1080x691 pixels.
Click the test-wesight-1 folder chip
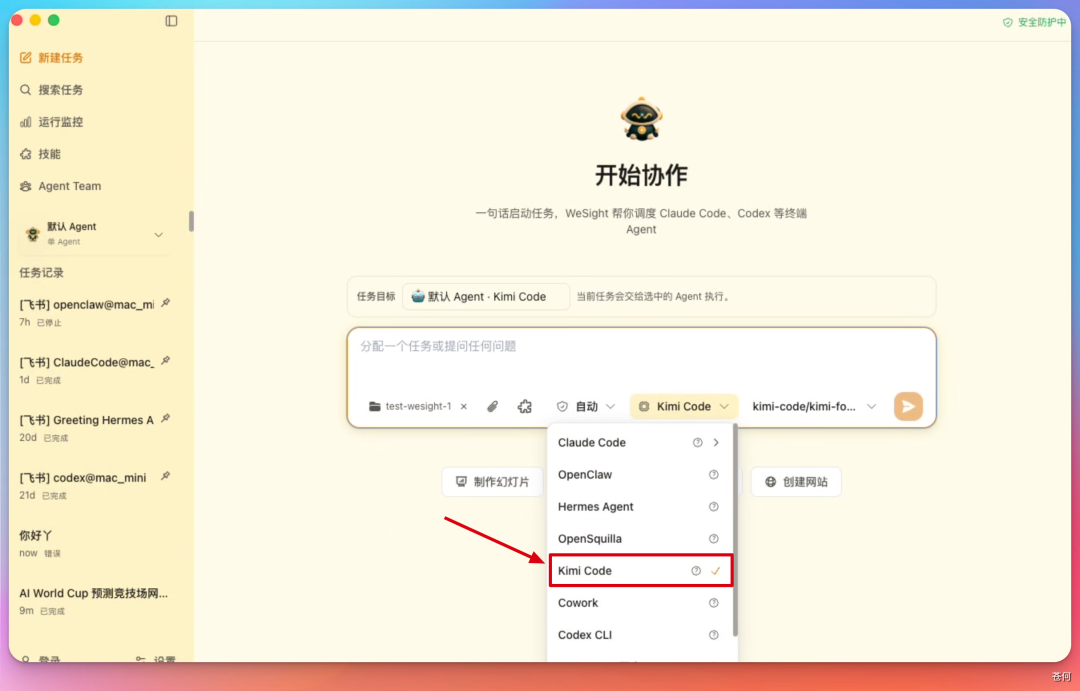click(x=411, y=406)
